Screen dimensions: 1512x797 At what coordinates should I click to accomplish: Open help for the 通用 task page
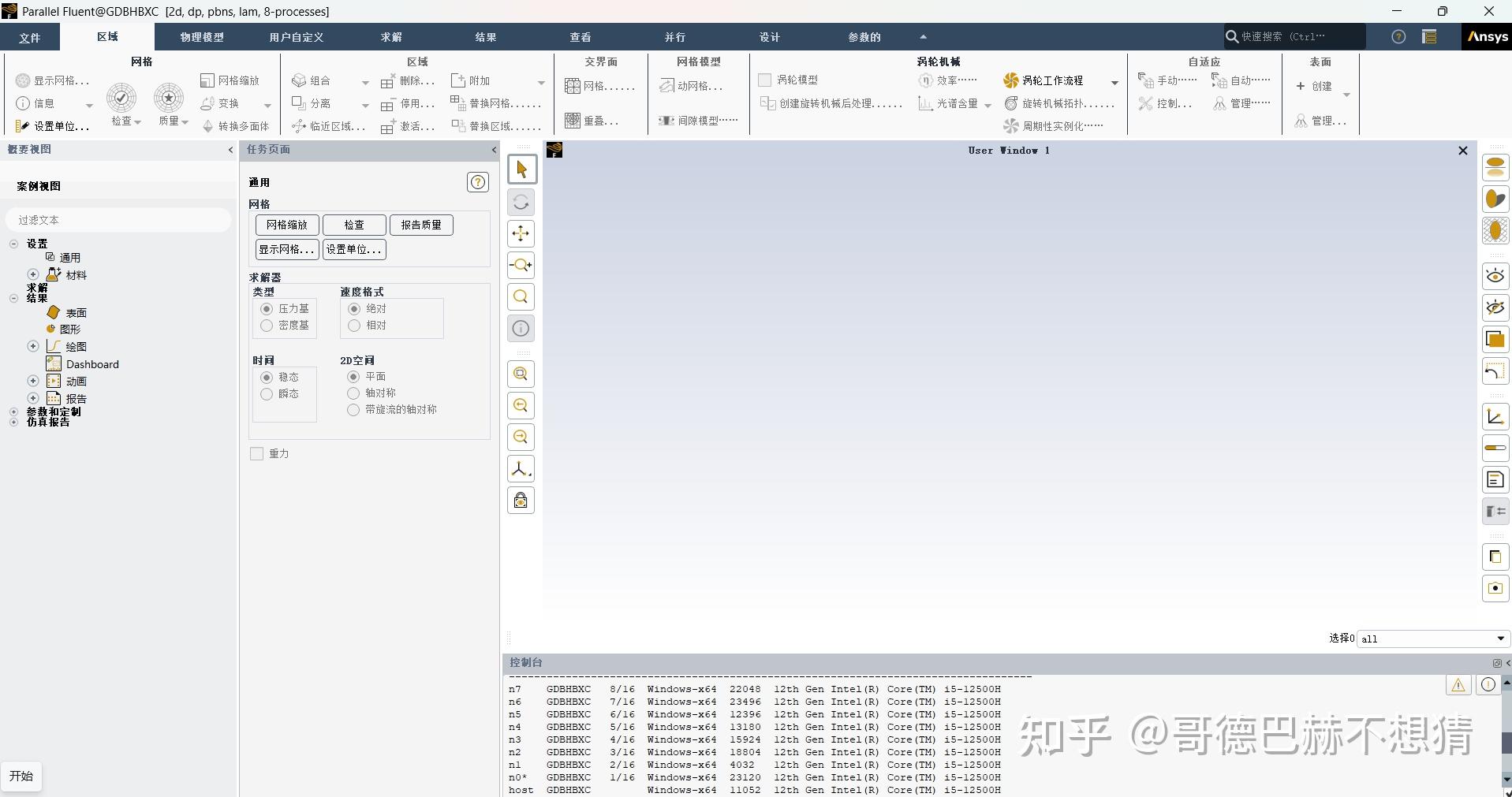coord(478,182)
